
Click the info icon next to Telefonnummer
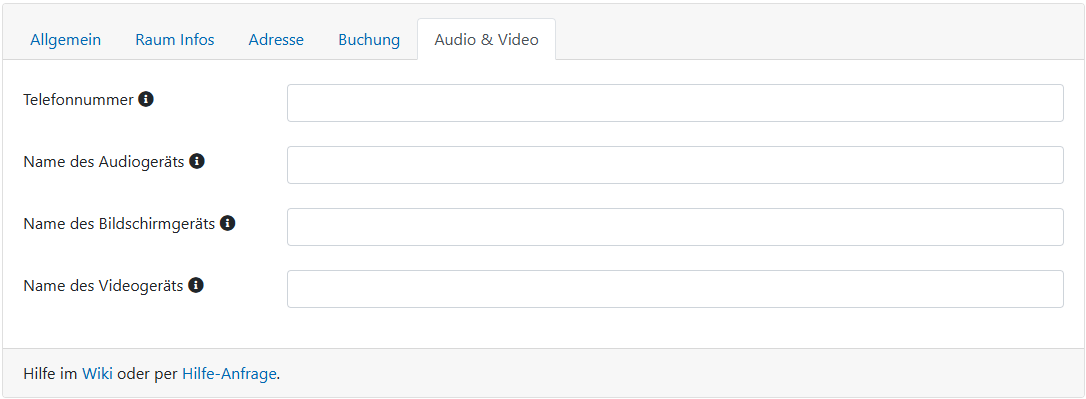point(145,100)
